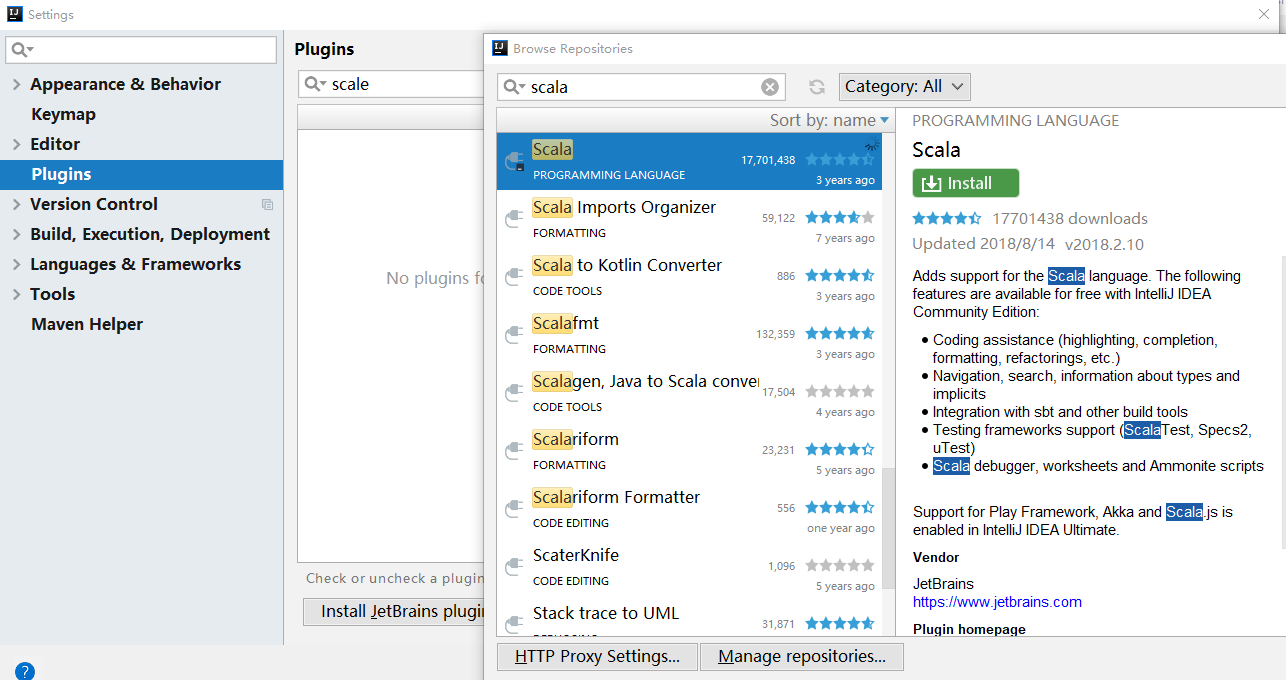Open the Category: All dropdown

(904, 86)
